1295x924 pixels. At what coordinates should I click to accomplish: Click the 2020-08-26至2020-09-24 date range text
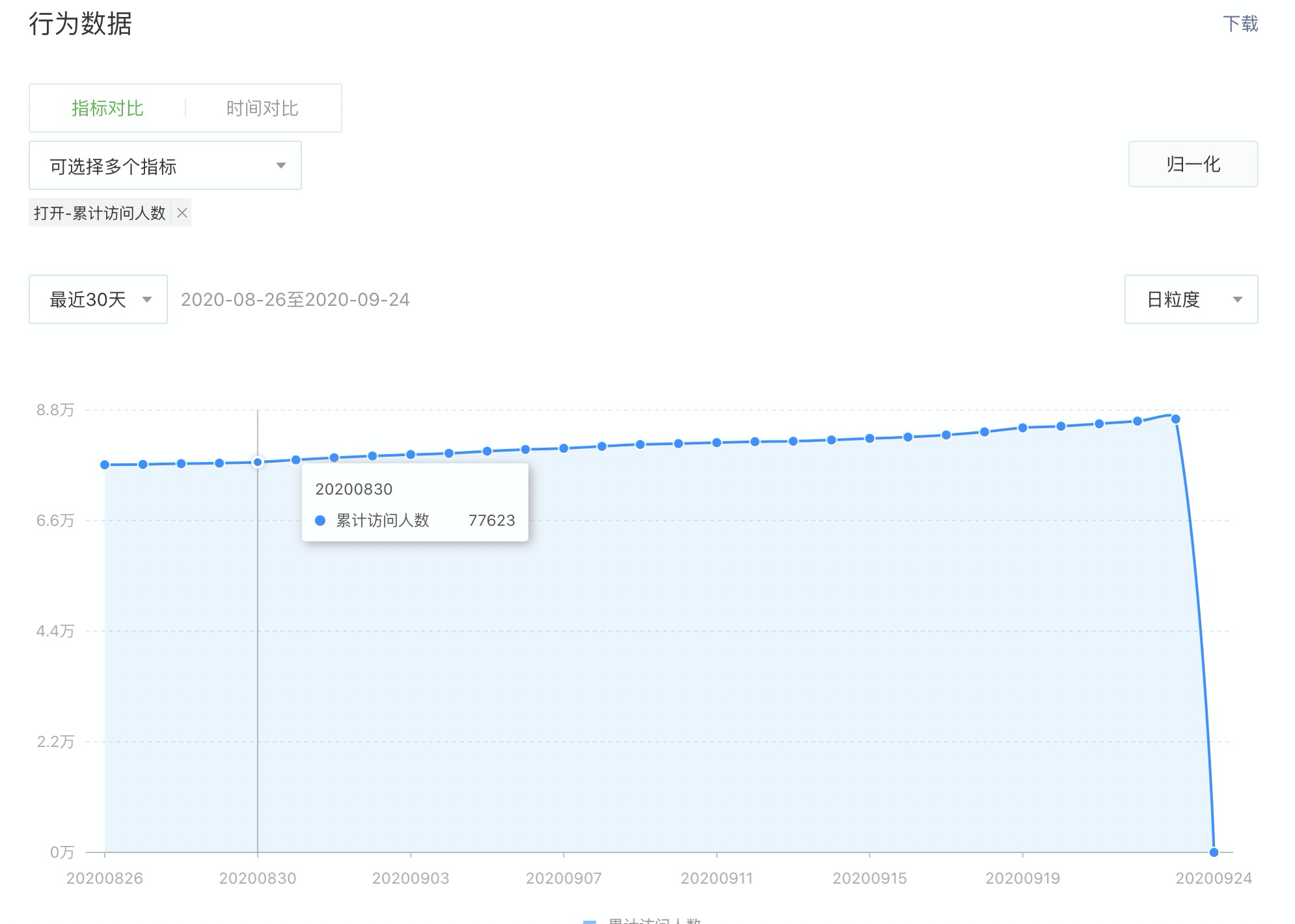point(295,299)
